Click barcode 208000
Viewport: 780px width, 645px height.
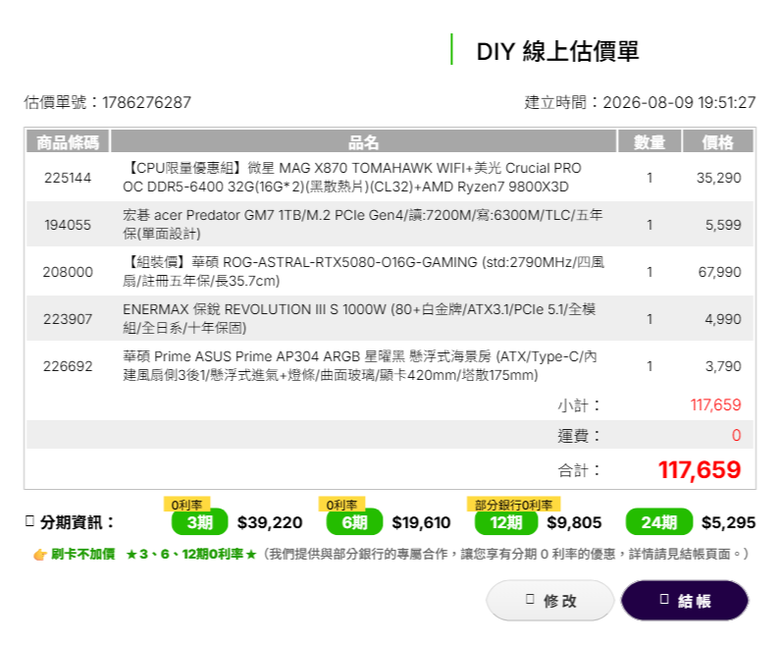tap(68, 272)
